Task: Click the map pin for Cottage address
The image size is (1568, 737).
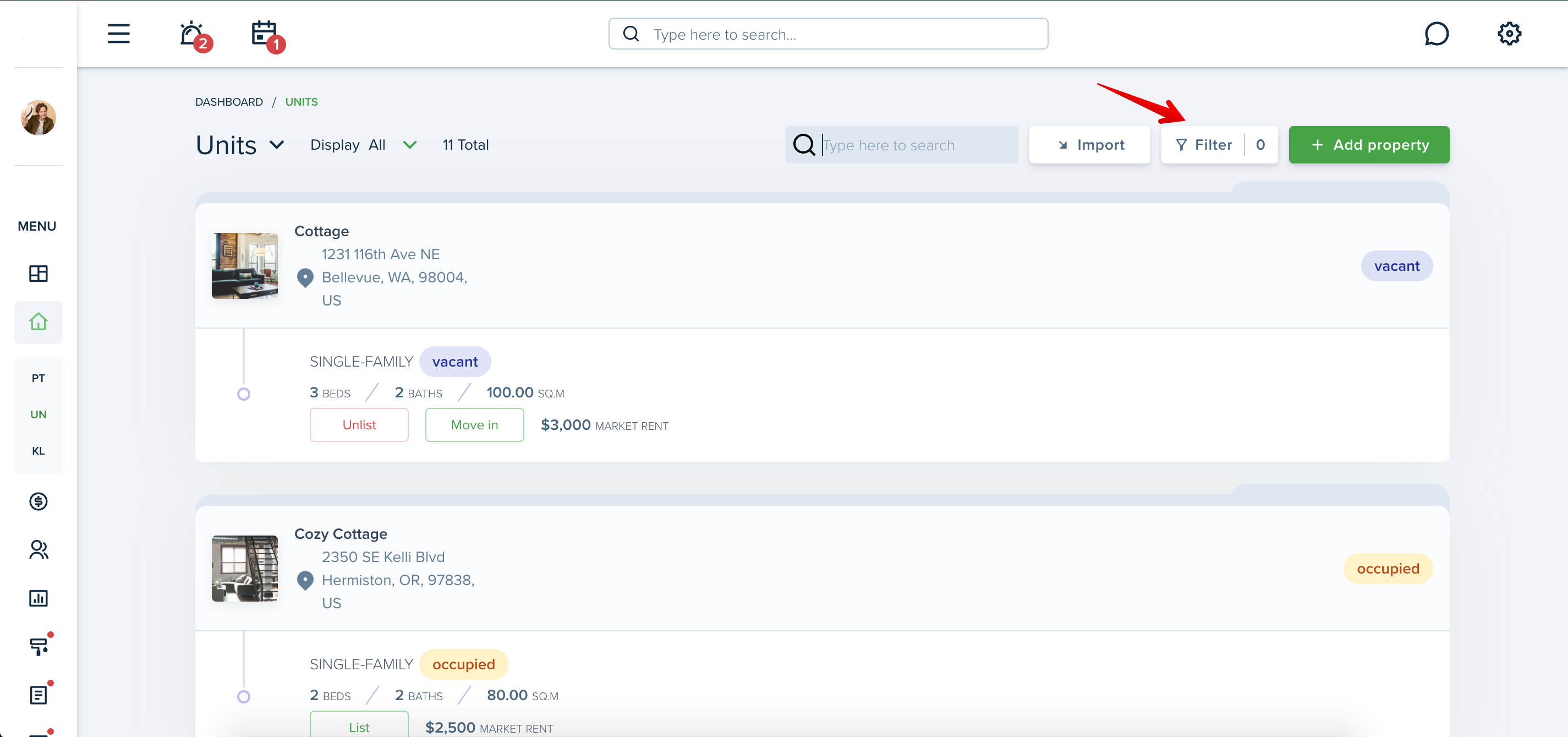Action: (305, 278)
